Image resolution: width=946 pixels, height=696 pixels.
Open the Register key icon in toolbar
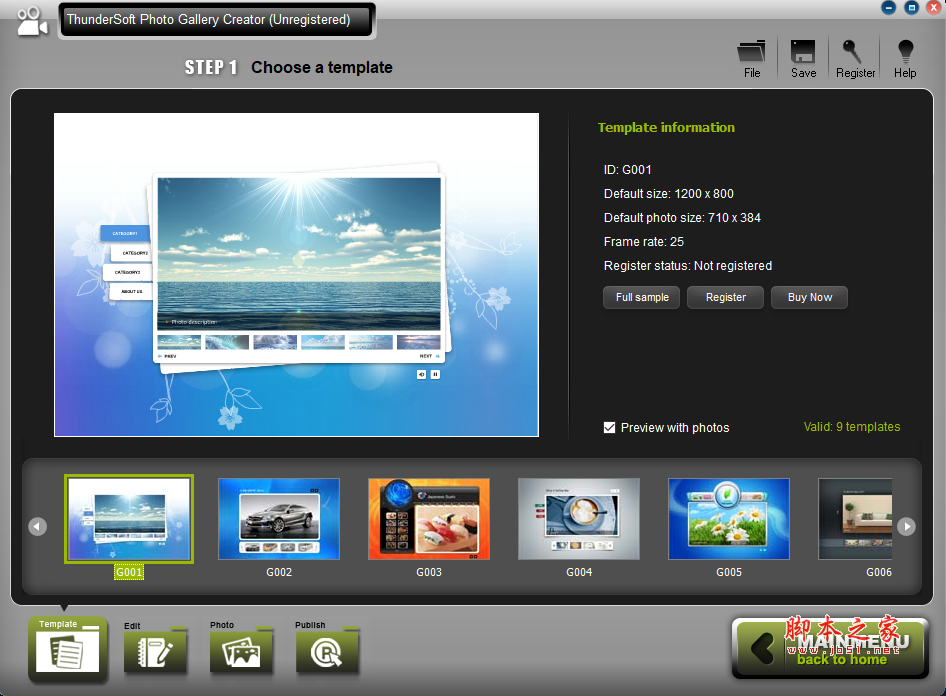tap(854, 58)
